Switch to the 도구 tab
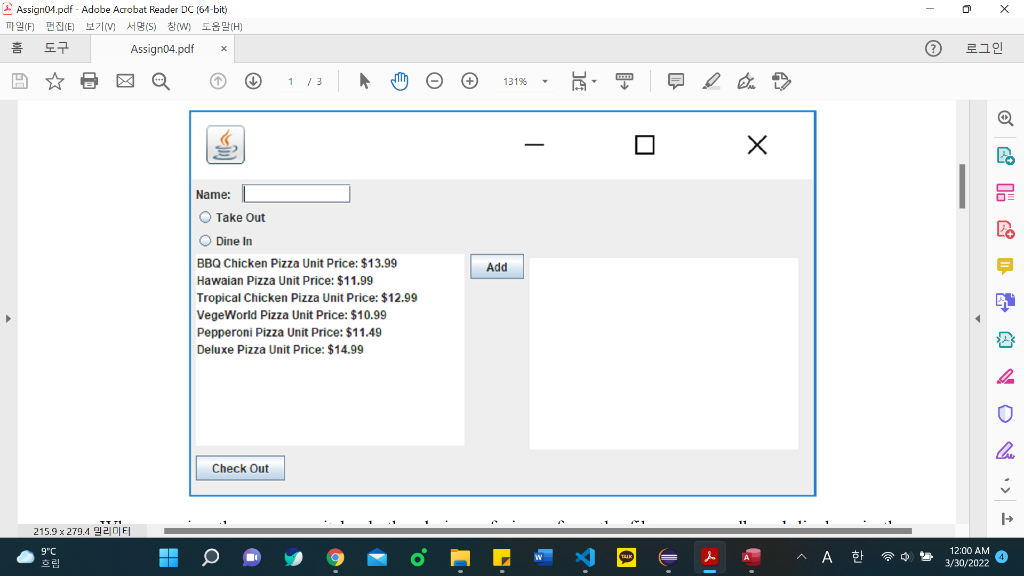This screenshot has height=576, width=1024. click(x=56, y=48)
